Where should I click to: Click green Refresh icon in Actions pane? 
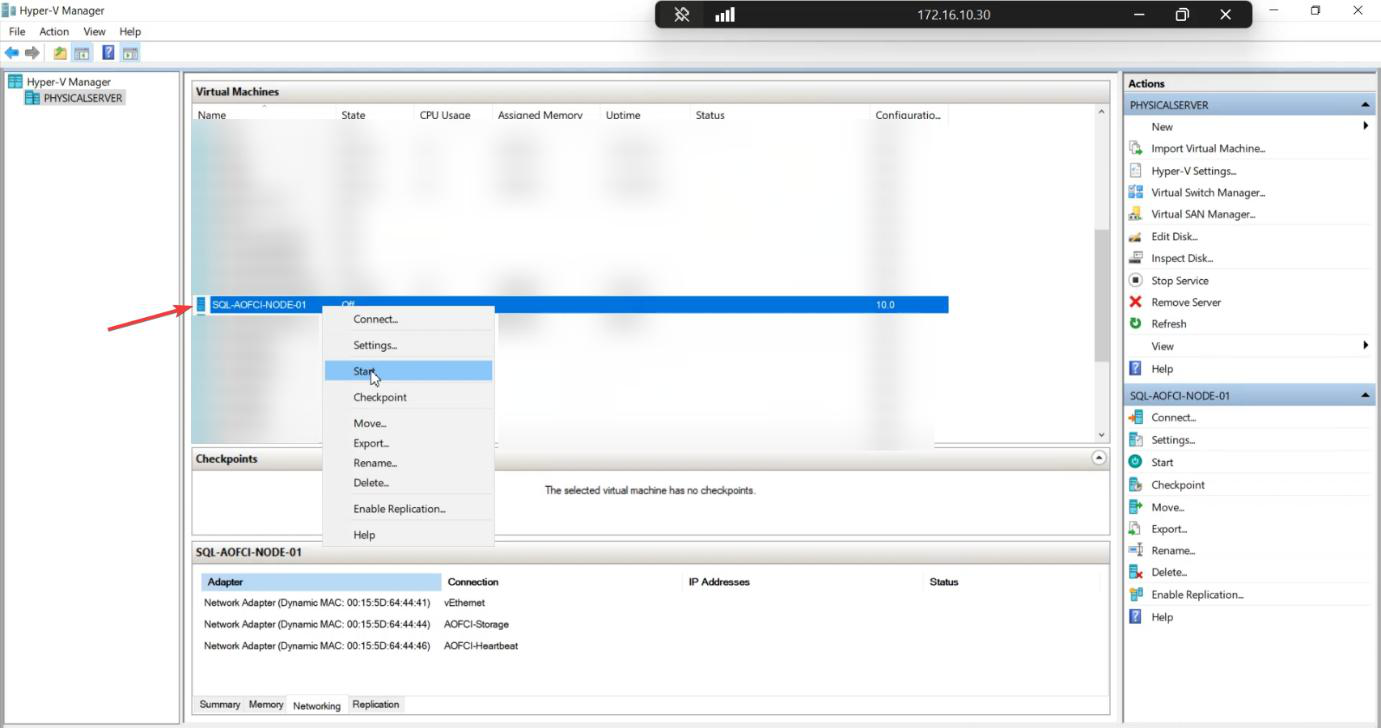click(1135, 324)
